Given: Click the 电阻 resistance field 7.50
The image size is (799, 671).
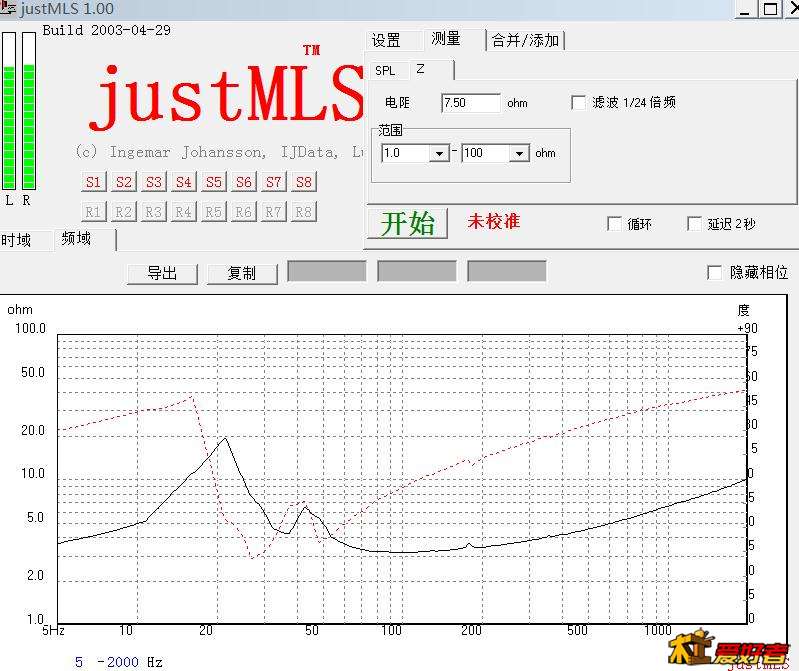Looking at the screenshot, I should click(470, 103).
